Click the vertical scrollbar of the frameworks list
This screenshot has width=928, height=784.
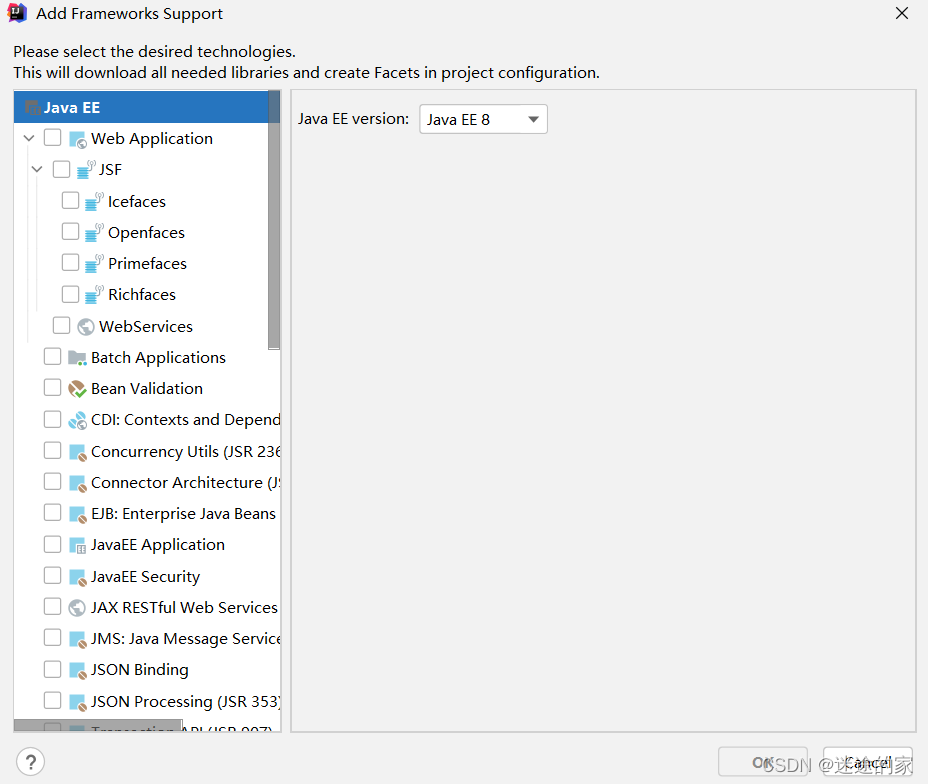274,220
